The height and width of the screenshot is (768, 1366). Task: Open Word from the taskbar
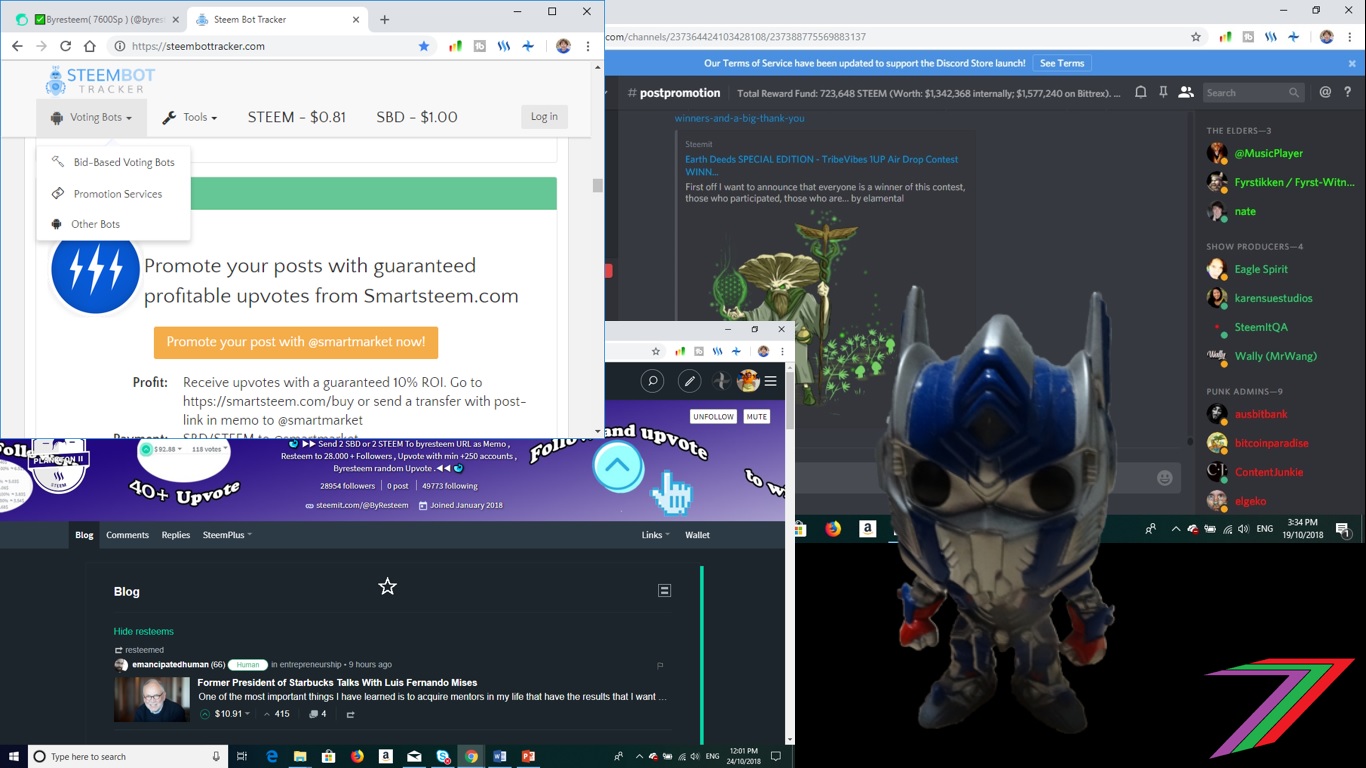pyautogui.click(x=500, y=757)
